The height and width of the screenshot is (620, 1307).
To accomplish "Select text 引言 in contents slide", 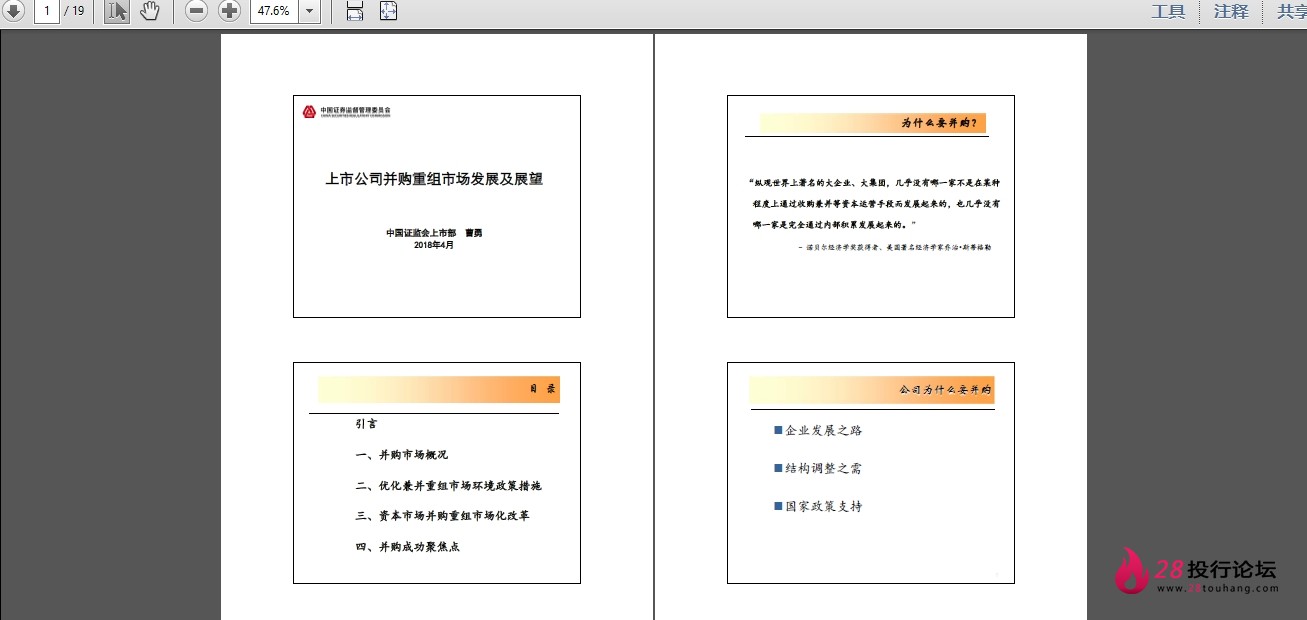I will tap(366, 424).
